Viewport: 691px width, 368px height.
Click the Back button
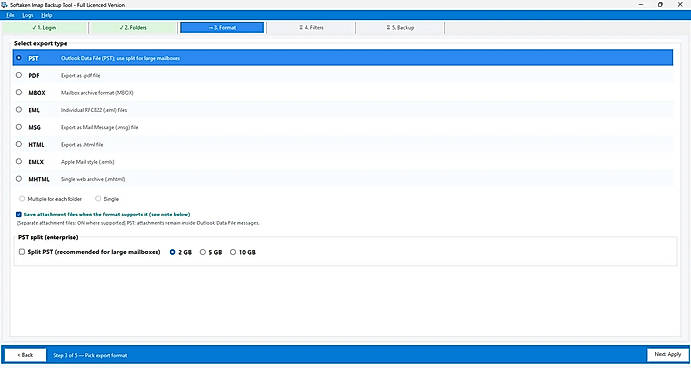click(25, 355)
